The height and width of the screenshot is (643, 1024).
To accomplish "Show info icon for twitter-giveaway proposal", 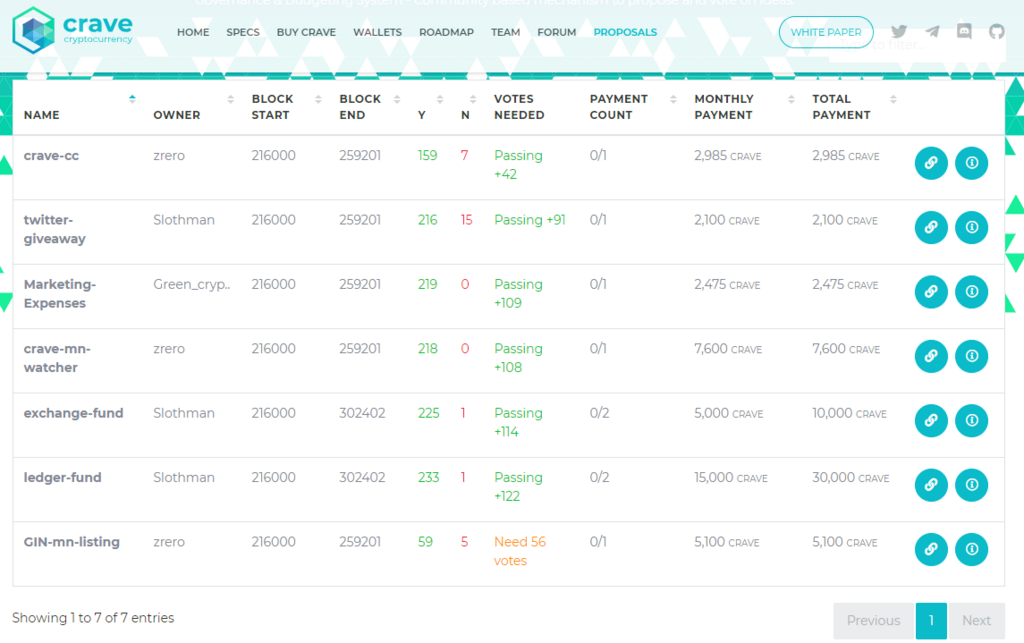I will pyautogui.click(x=971, y=227).
